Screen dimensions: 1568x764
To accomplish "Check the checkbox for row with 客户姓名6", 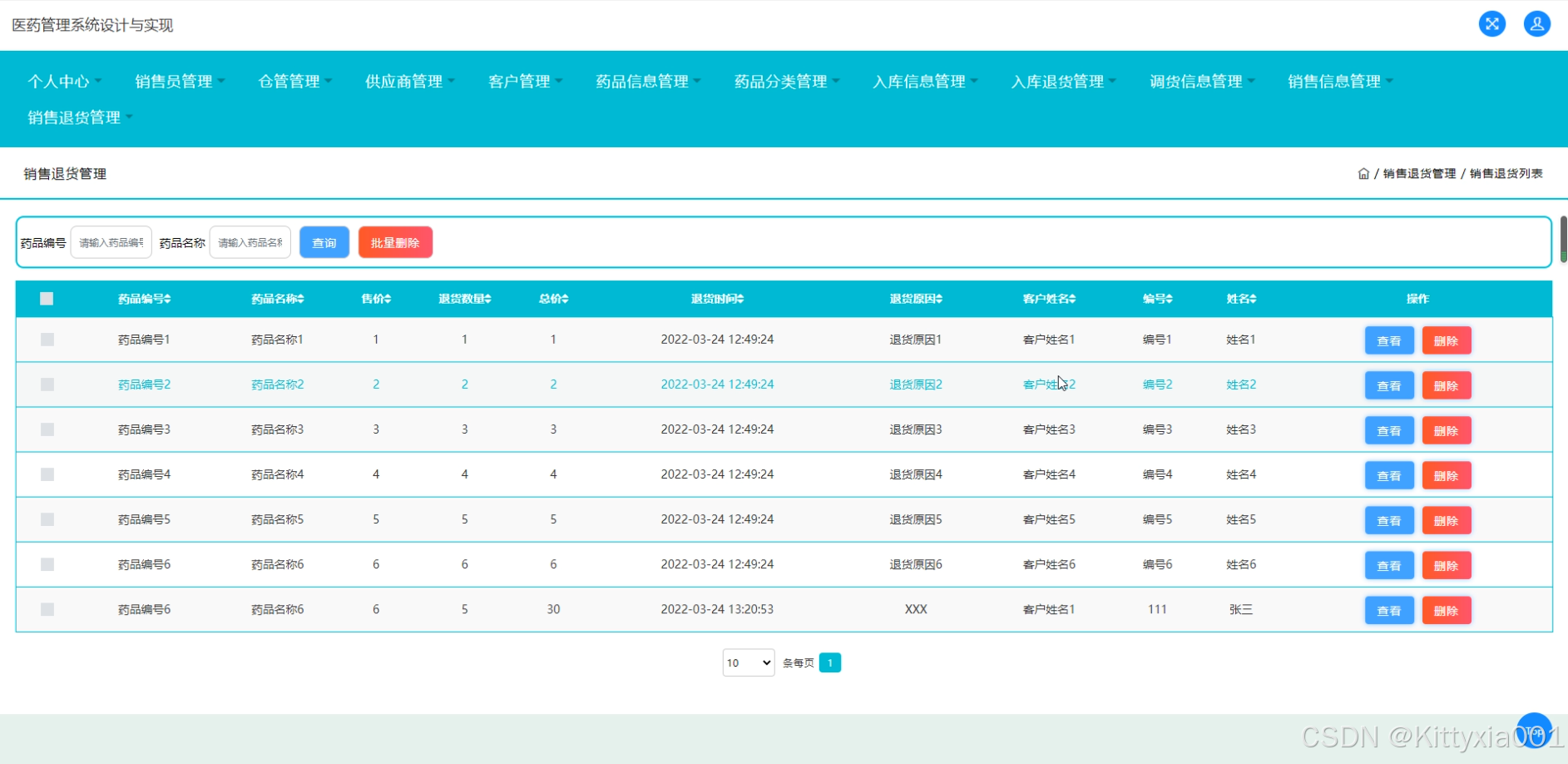I will pos(47,564).
